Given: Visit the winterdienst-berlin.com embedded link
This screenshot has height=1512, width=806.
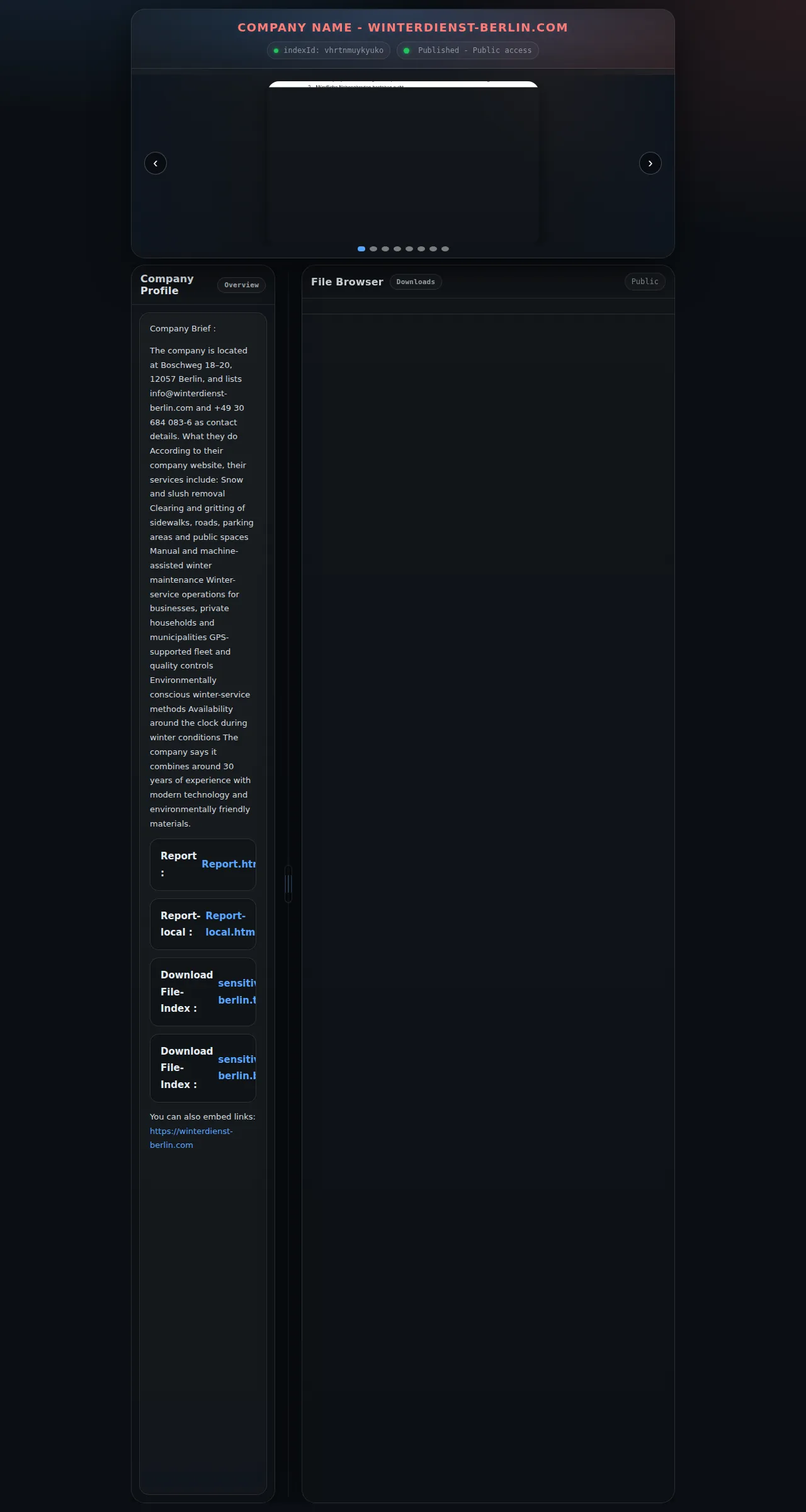Looking at the screenshot, I should point(191,1138).
